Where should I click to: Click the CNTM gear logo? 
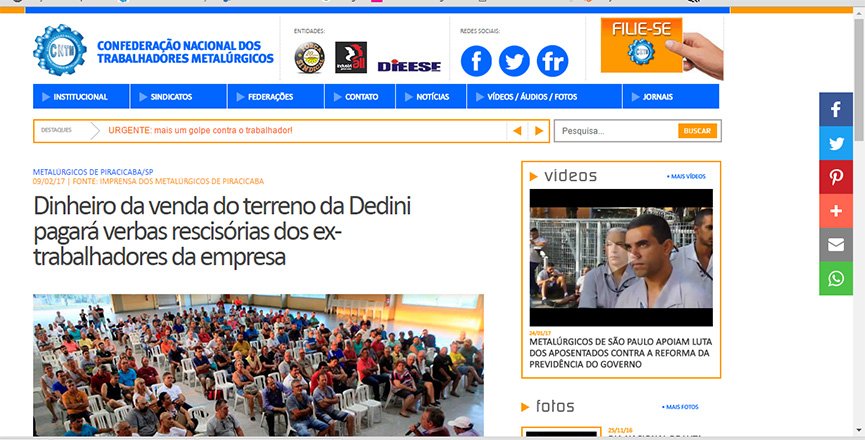(x=60, y=50)
